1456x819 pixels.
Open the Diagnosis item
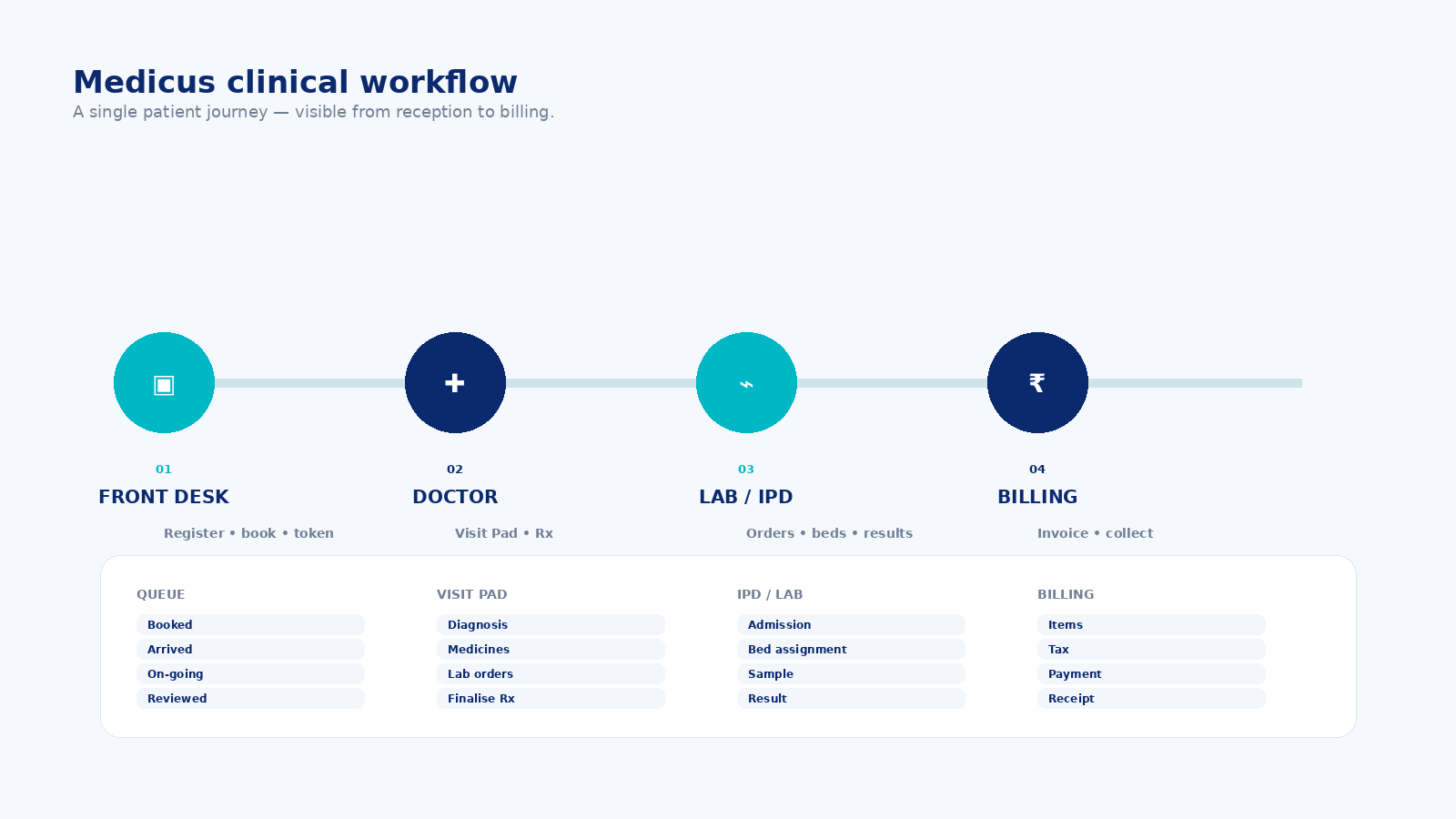pyautogui.click(x=551, y=624)
